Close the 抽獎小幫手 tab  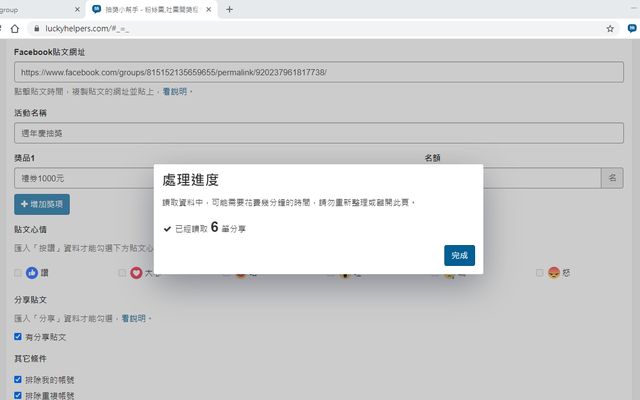tap(209, 9)
